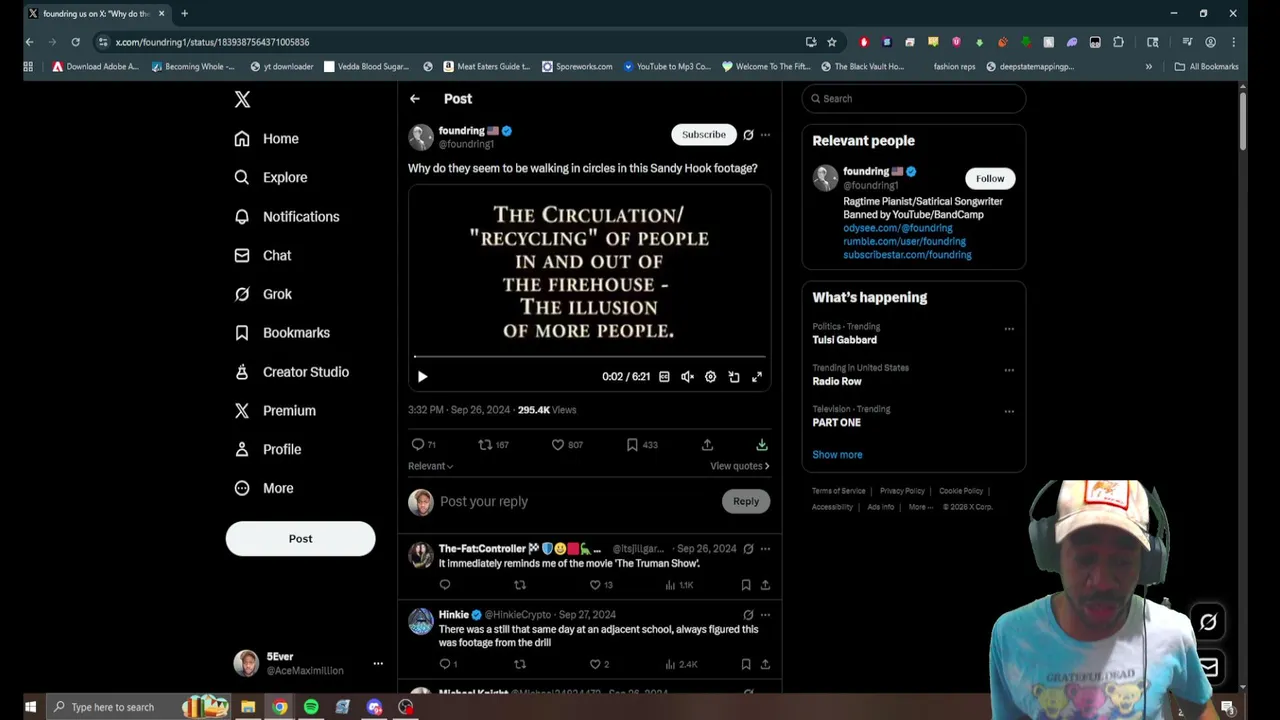
Task: Enter video fullscreen
Action: pos(757,377)
